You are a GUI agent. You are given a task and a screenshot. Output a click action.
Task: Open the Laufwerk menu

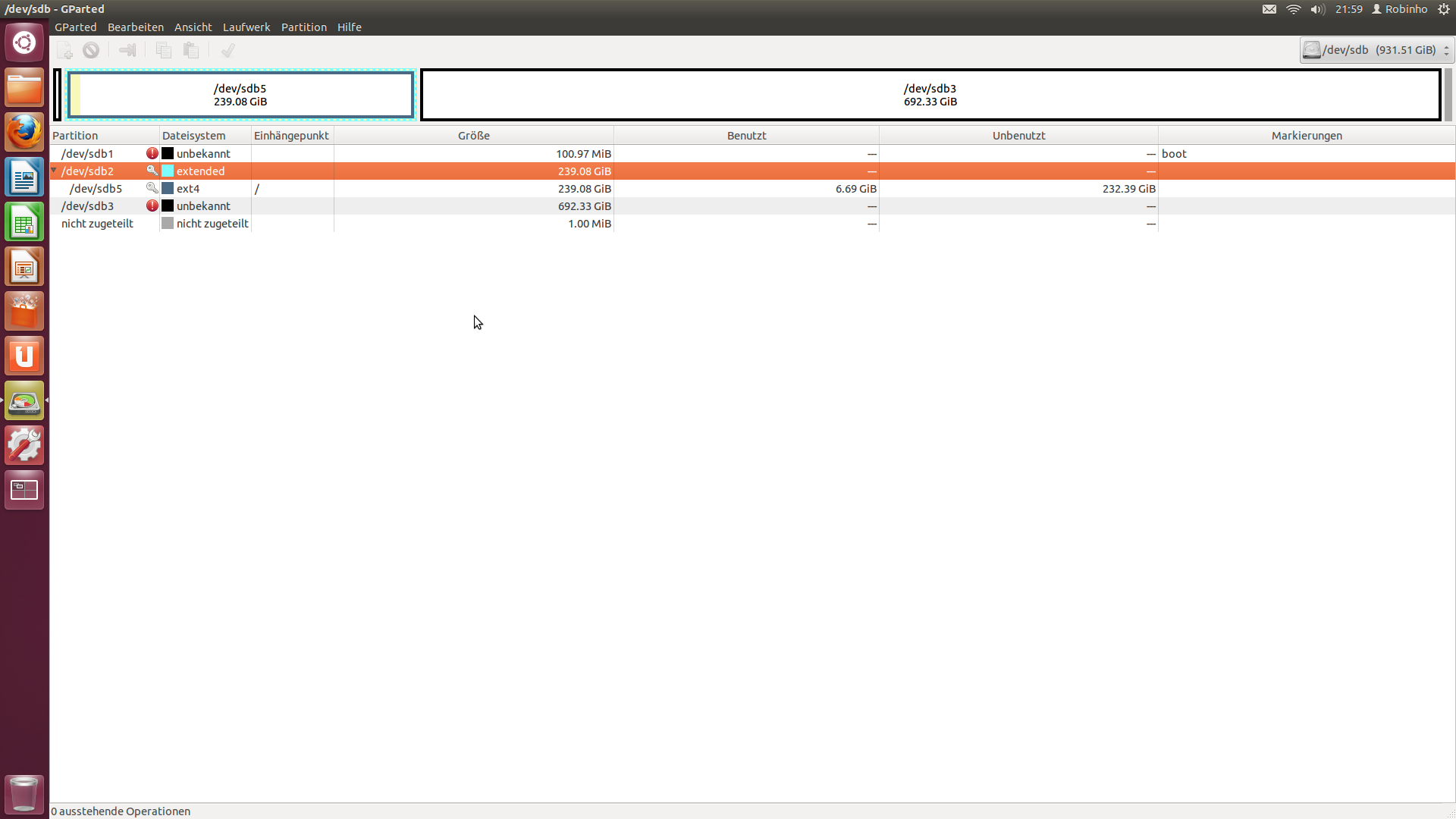tap(246, 27)
